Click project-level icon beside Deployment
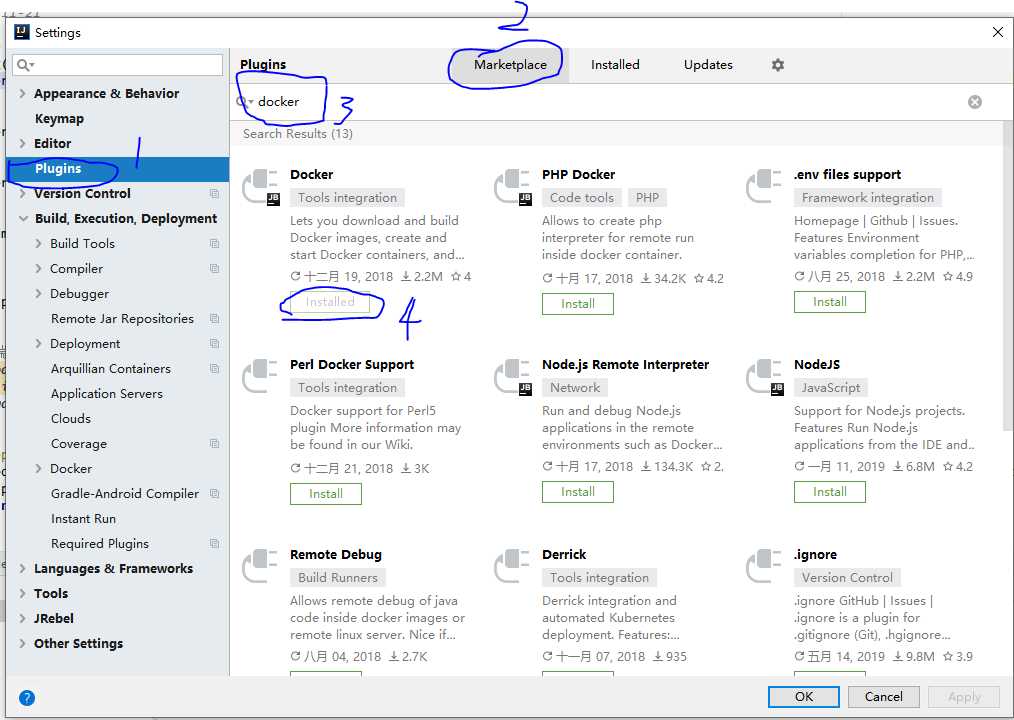1014x720 pixels. tap(214, 344)
